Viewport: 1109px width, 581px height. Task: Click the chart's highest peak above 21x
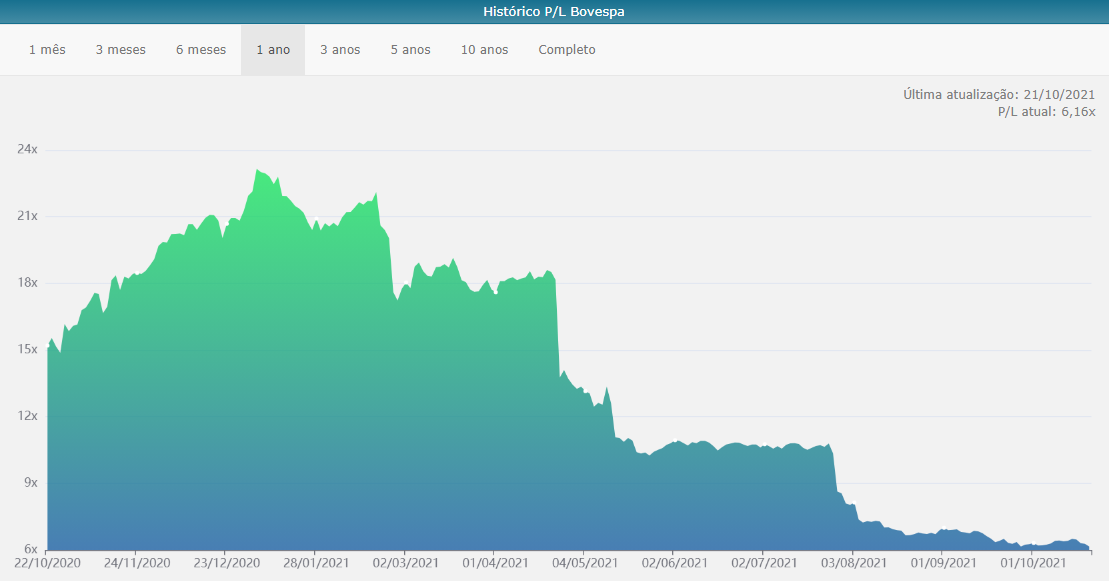(257, 171)
